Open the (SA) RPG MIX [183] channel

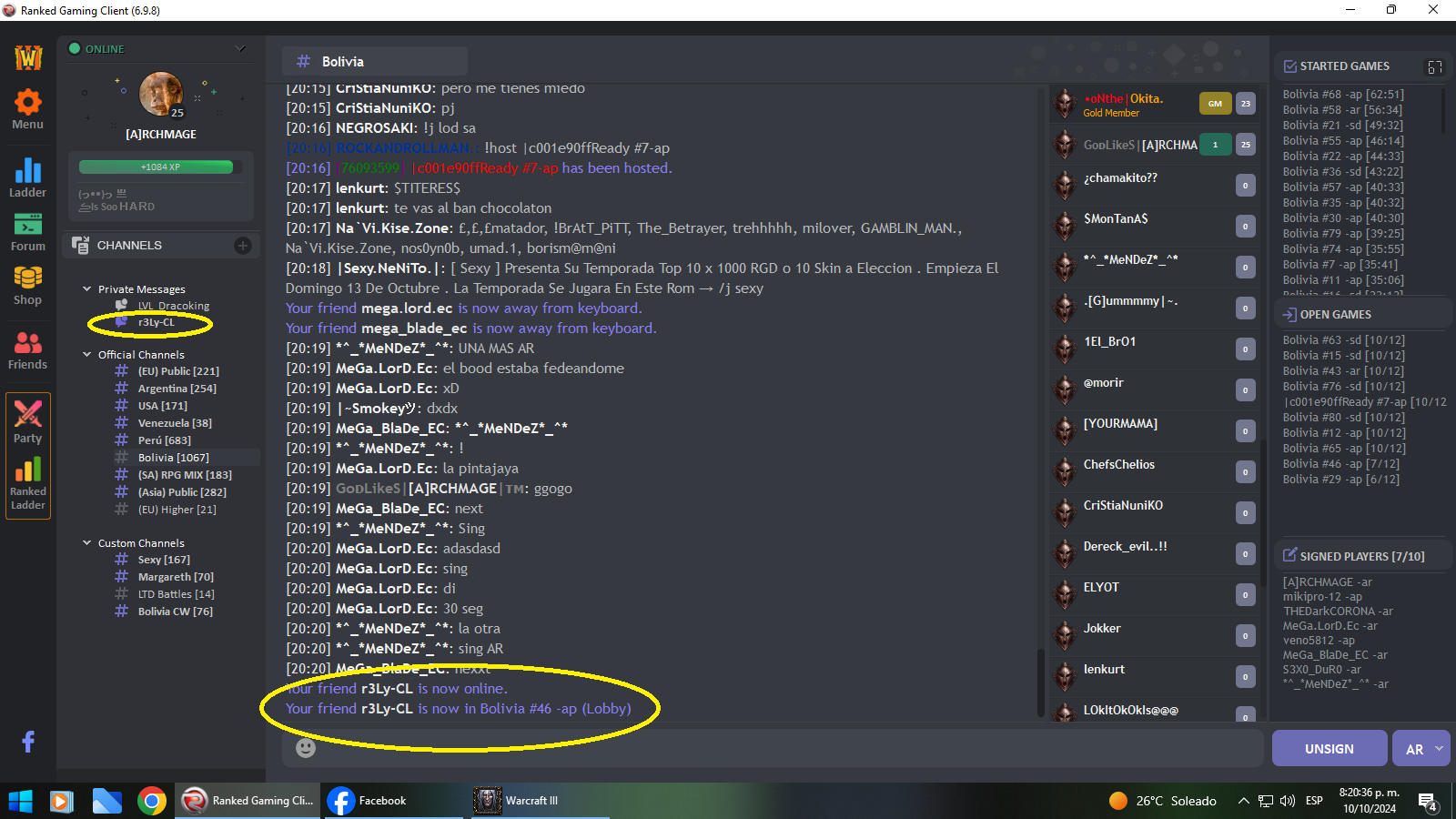click(x=185, y=475)
